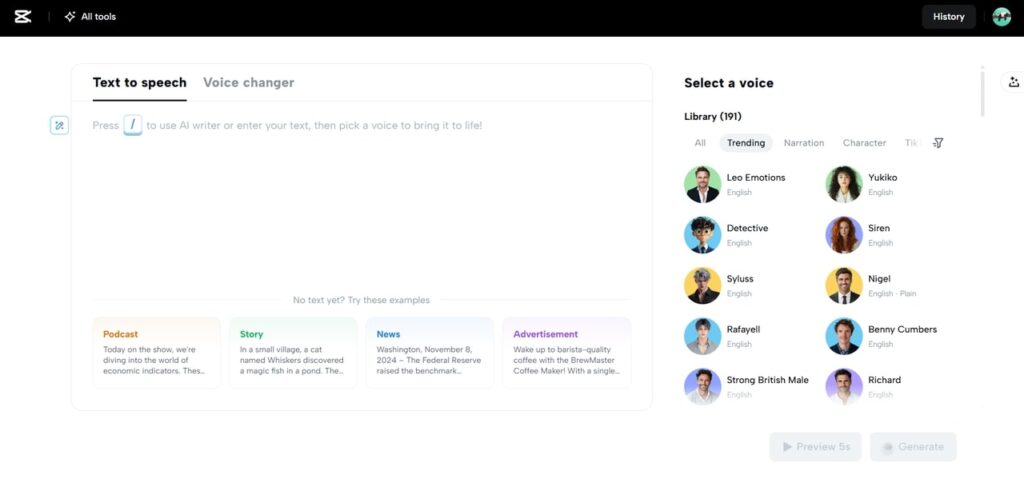Image resolution: width=1024 pixels, height=479 pixels.
Task: Play the Preview 5s button
Action: (x=816, y=447)
